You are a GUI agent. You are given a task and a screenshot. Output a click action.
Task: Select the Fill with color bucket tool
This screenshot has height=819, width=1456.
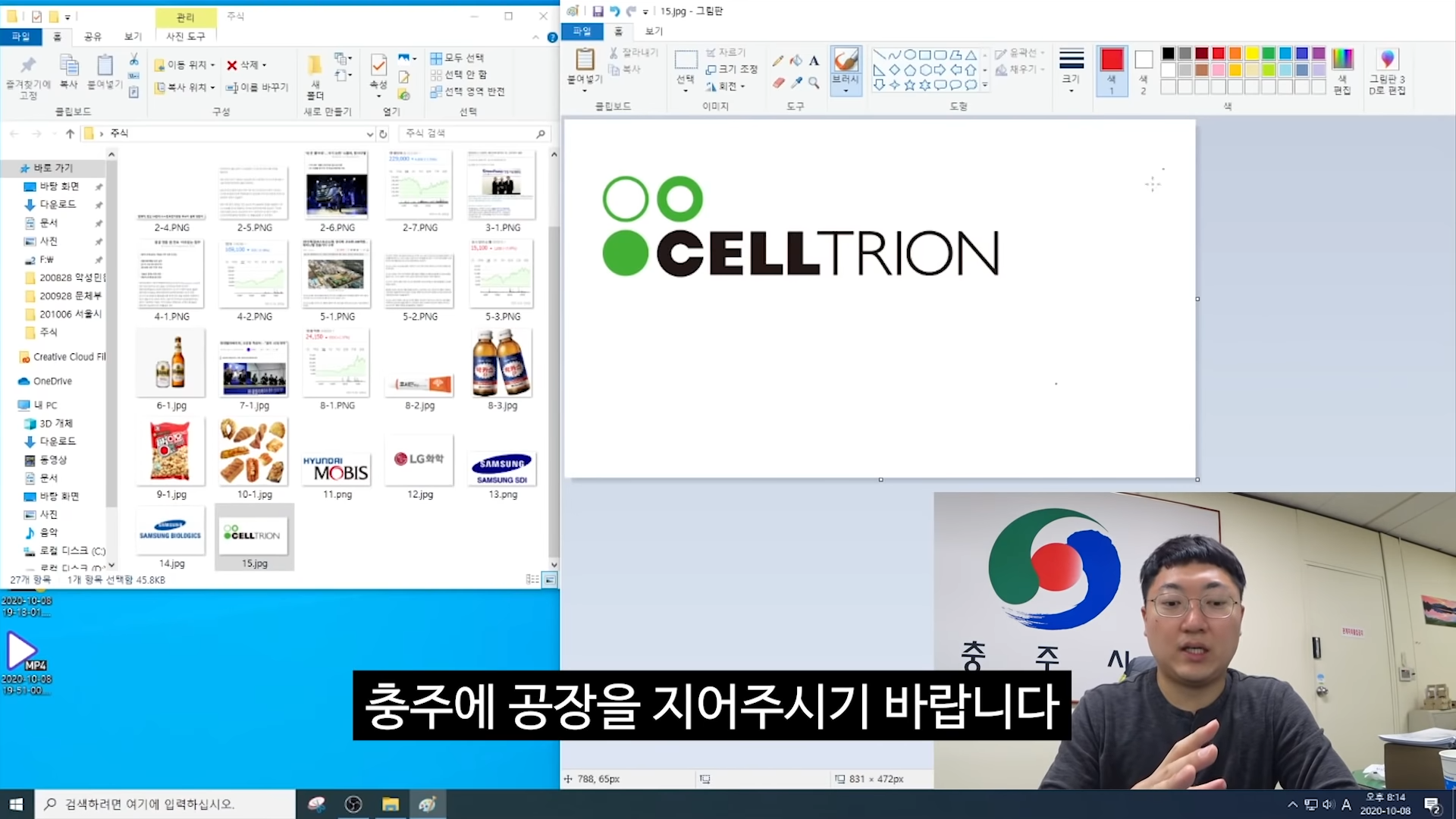796,60
